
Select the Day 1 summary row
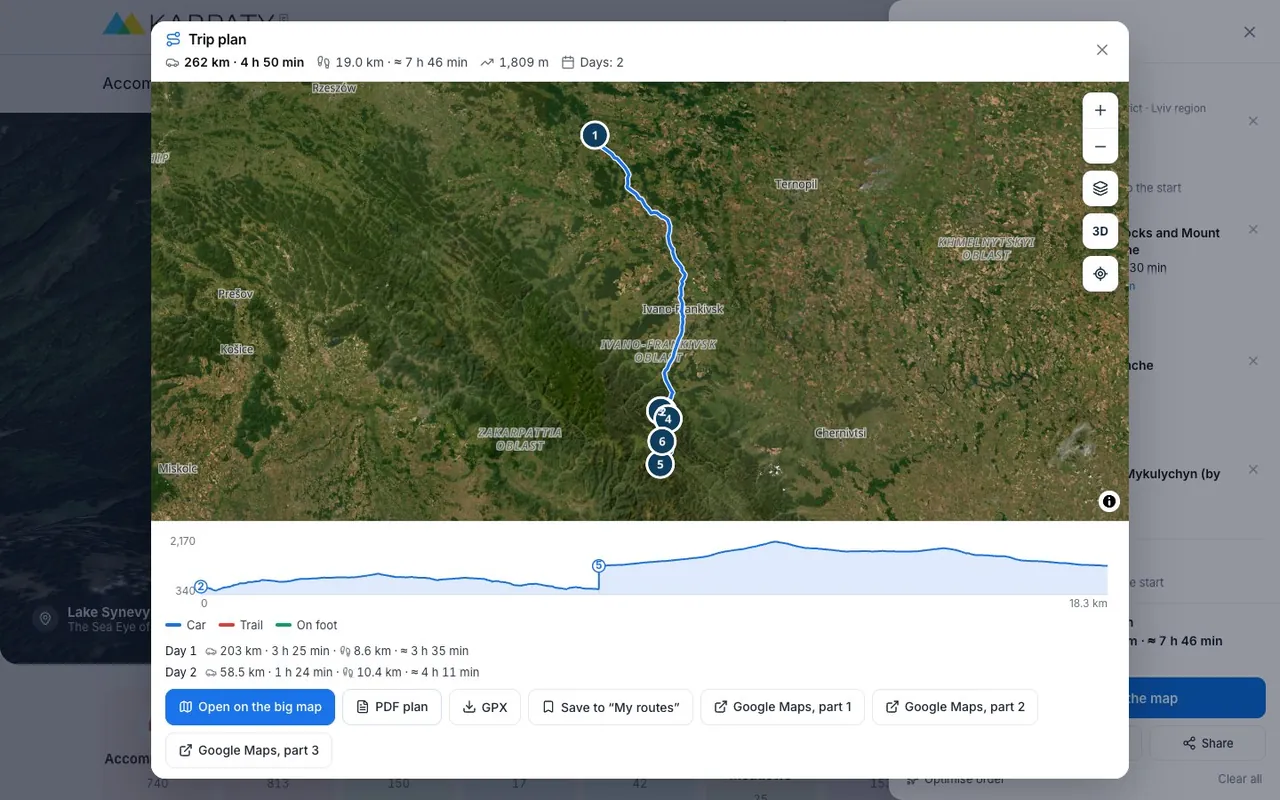[317, 651]
